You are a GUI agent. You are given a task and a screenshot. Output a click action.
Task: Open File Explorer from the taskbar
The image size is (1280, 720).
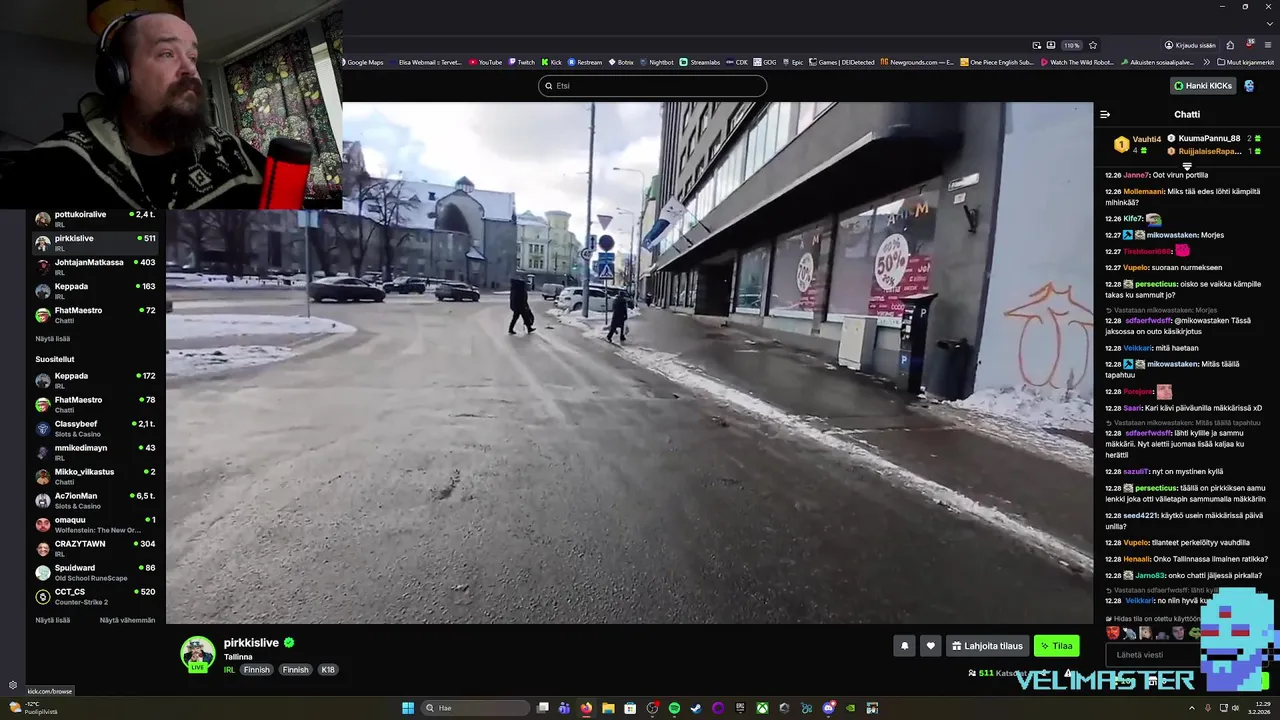coord(608,708)
